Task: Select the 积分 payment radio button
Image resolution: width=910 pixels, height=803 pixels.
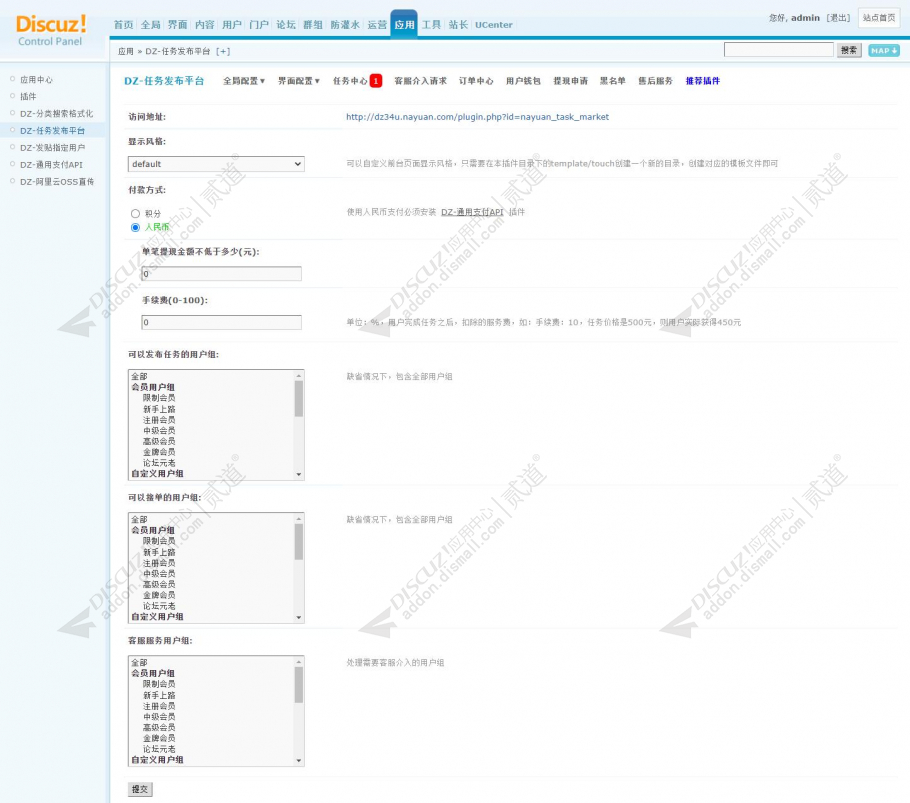Action: [135, 214]
